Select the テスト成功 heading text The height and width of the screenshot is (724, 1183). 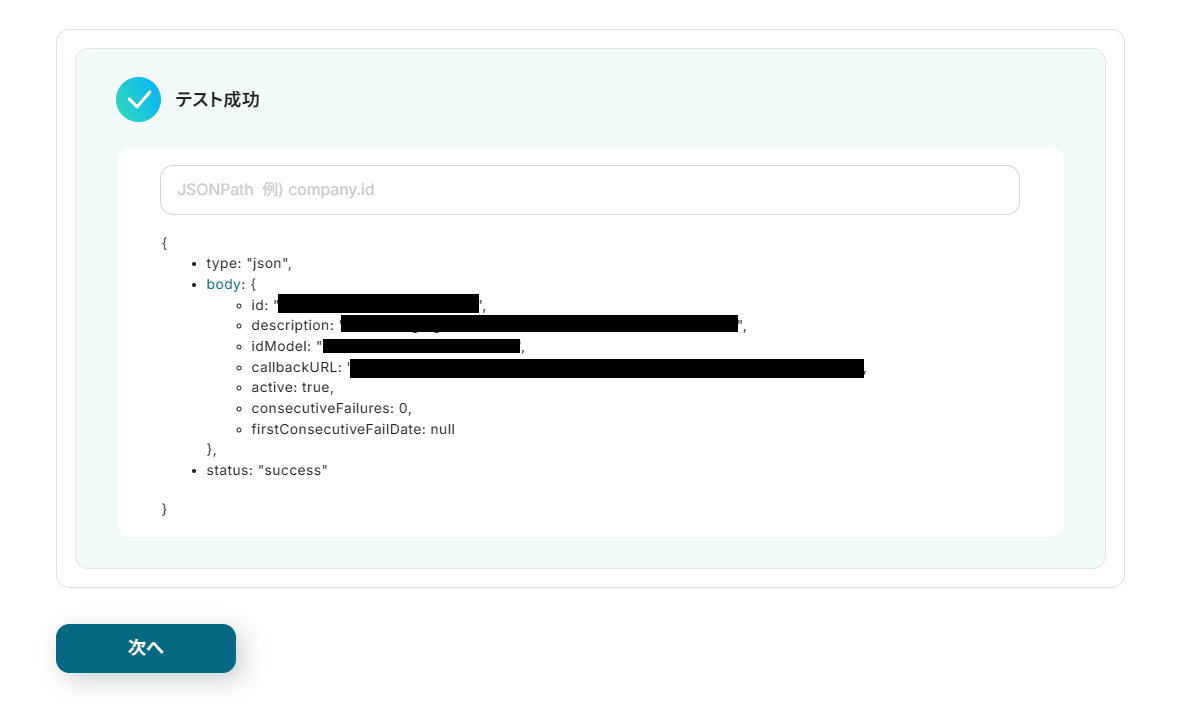click(217, 100)
